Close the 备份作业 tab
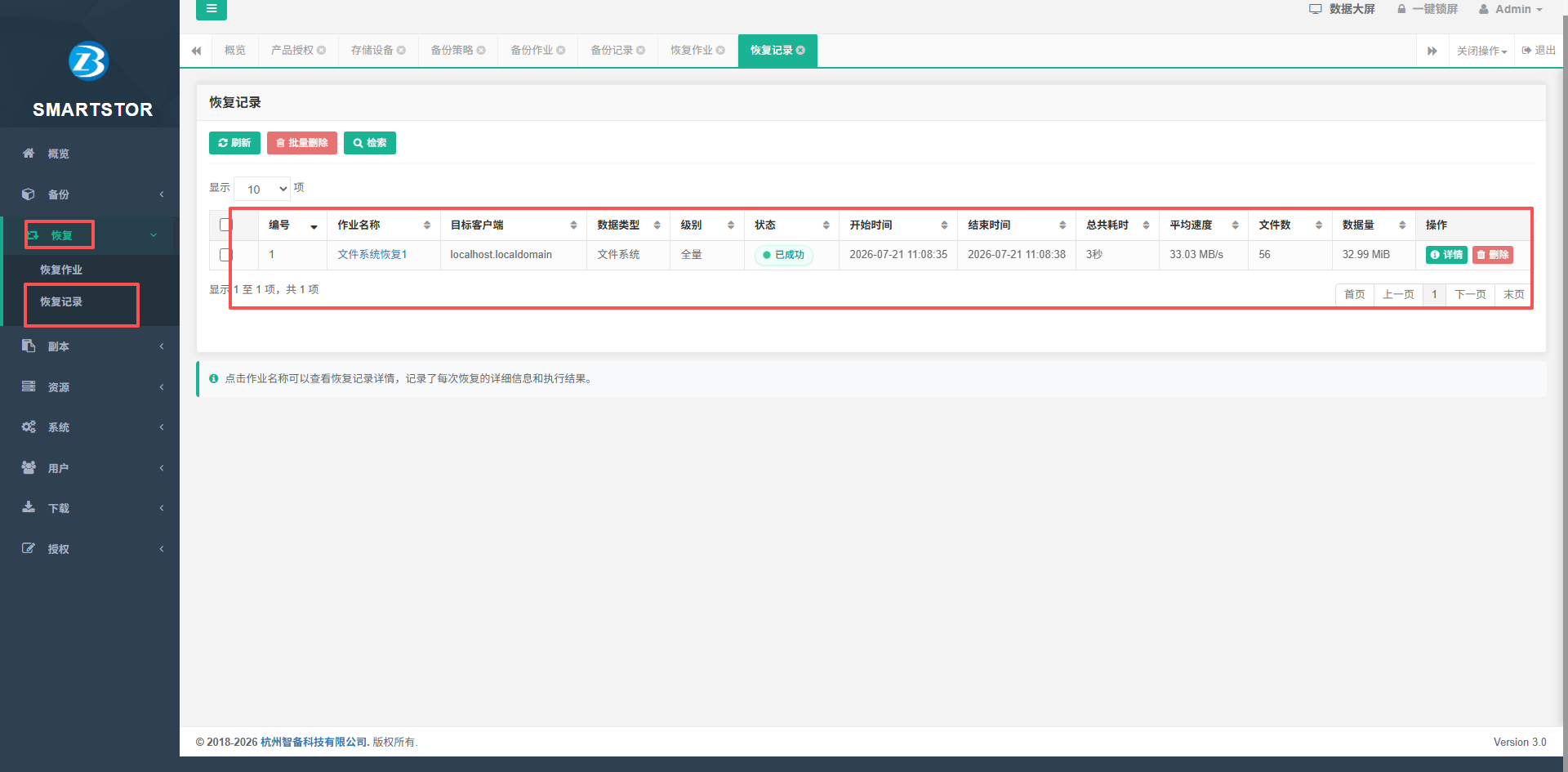 pyautogui.click(x=561, y=51)
